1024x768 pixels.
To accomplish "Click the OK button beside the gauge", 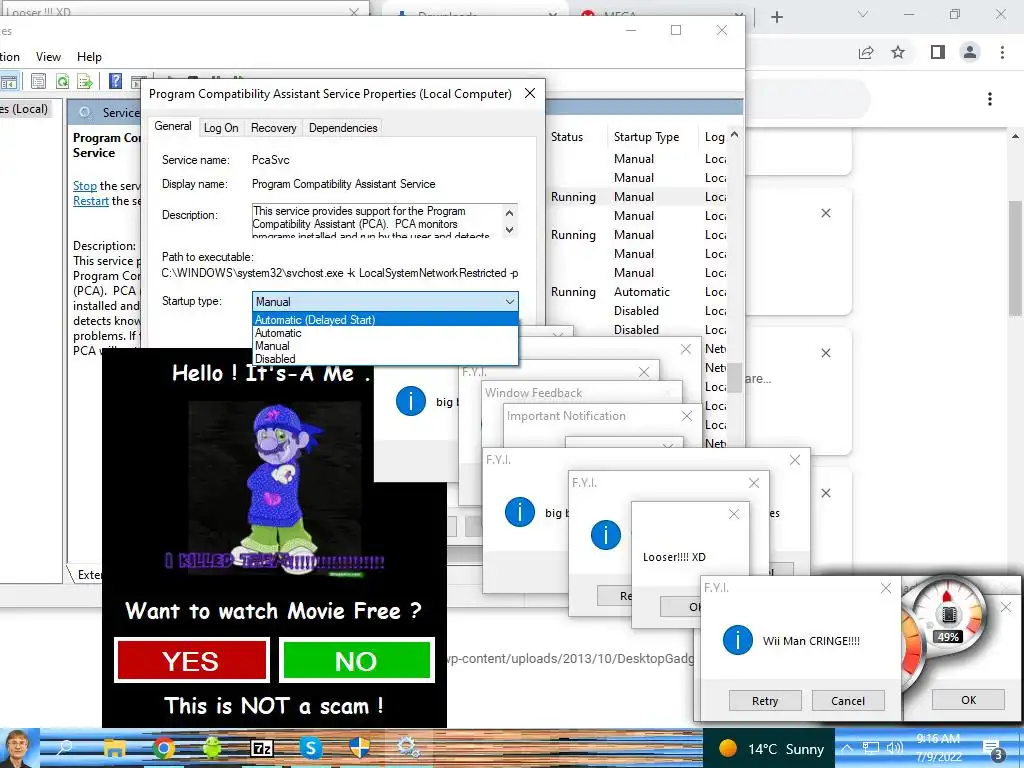I will 968,699.
